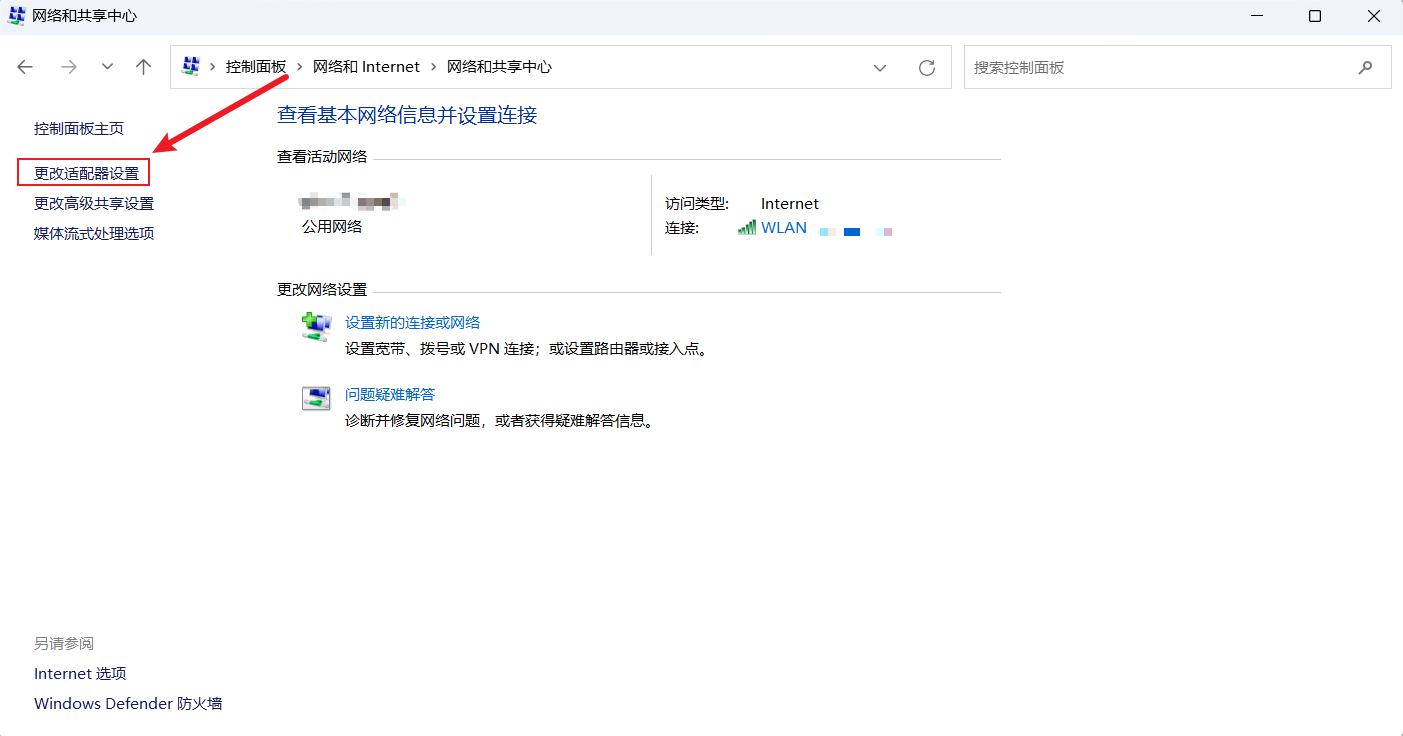Viewport: 1403px width, 736px height.
Task: Click the new connection setup icon
Action: (x=316, y=327)
